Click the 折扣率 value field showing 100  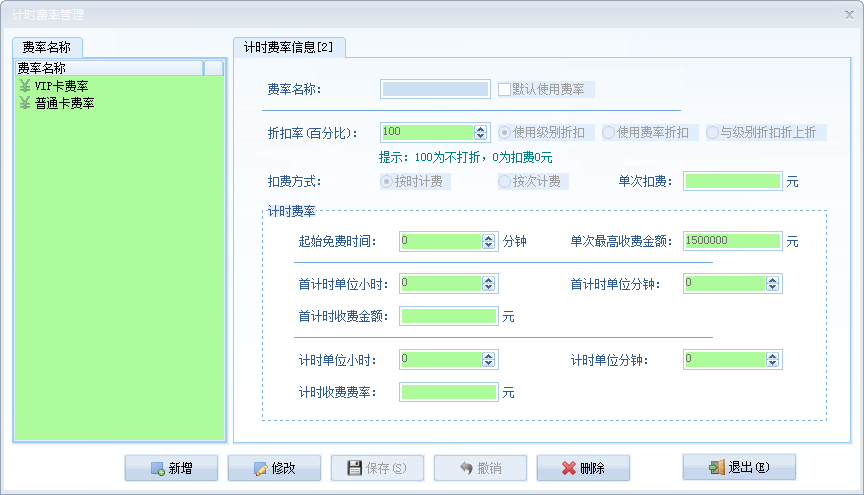427,132
